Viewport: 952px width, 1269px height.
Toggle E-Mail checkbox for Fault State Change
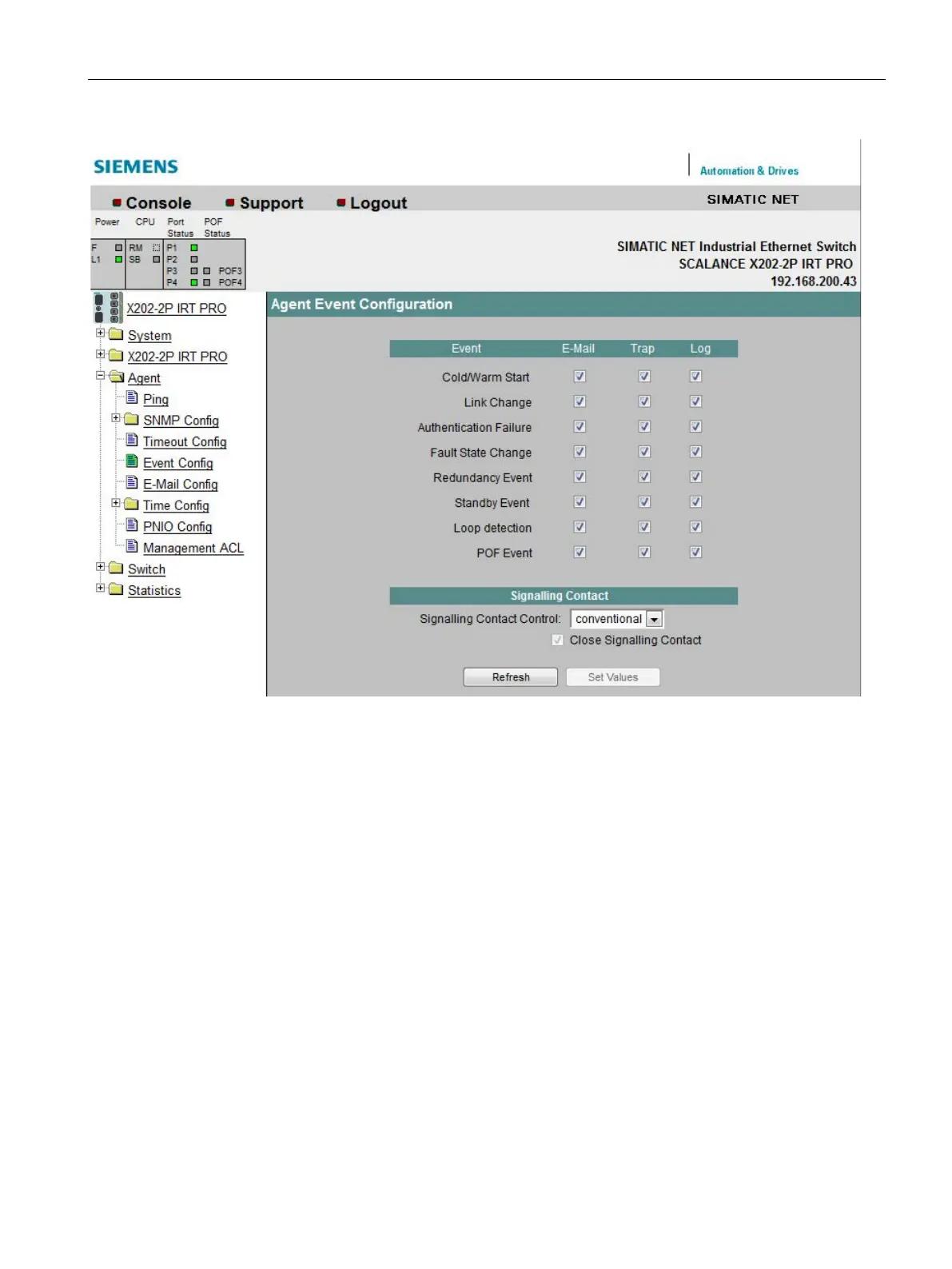(580, 452)
